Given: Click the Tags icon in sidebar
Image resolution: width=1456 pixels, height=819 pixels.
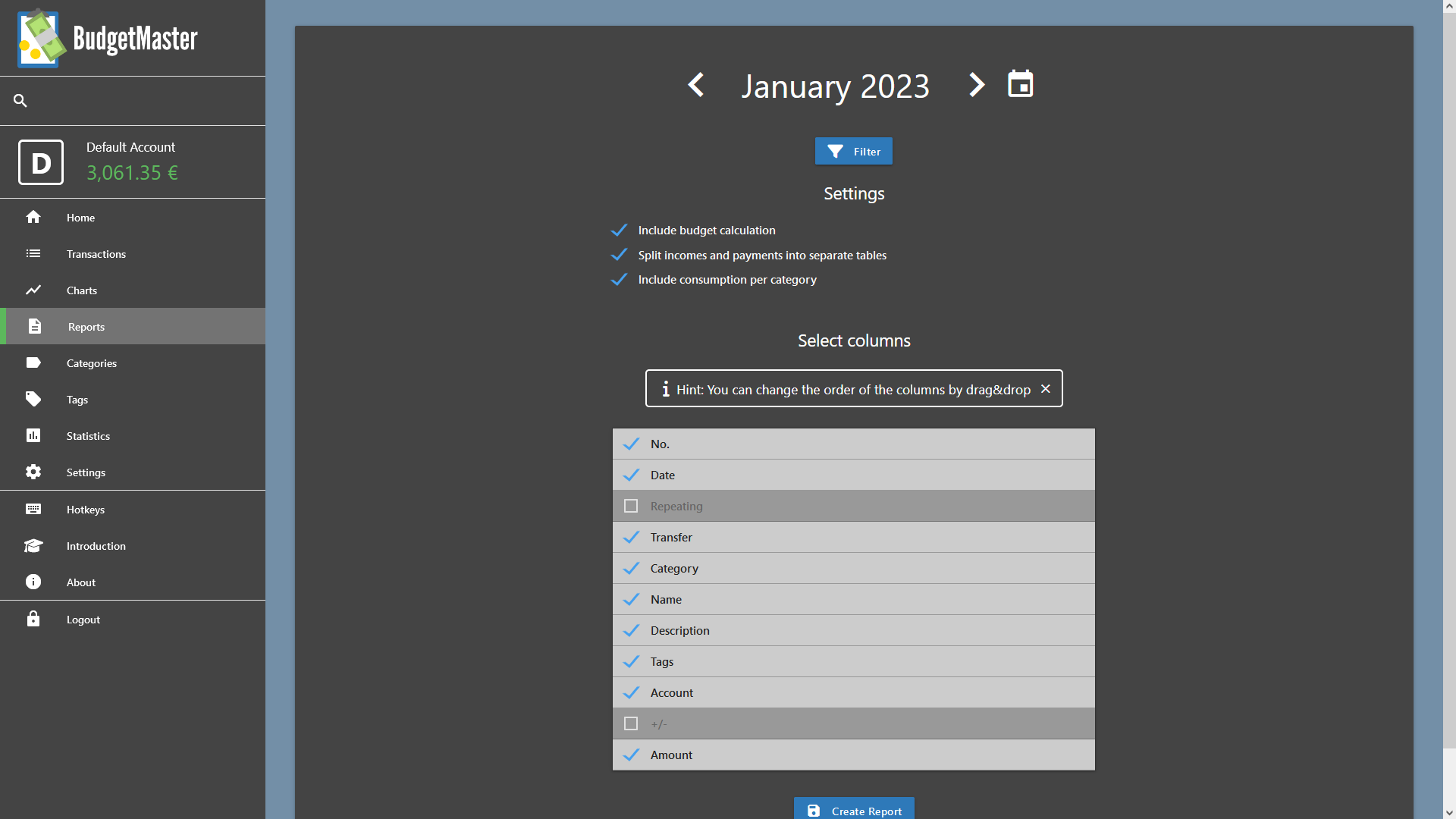Looking at the screenshot, I should pyautogui.click(x=33, y=399).
